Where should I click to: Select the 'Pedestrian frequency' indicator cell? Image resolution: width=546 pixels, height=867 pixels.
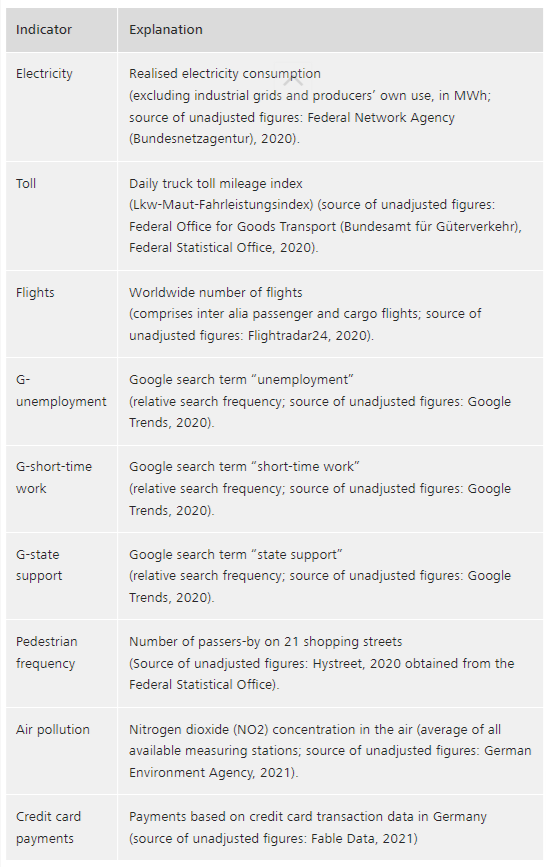[61, 664]
